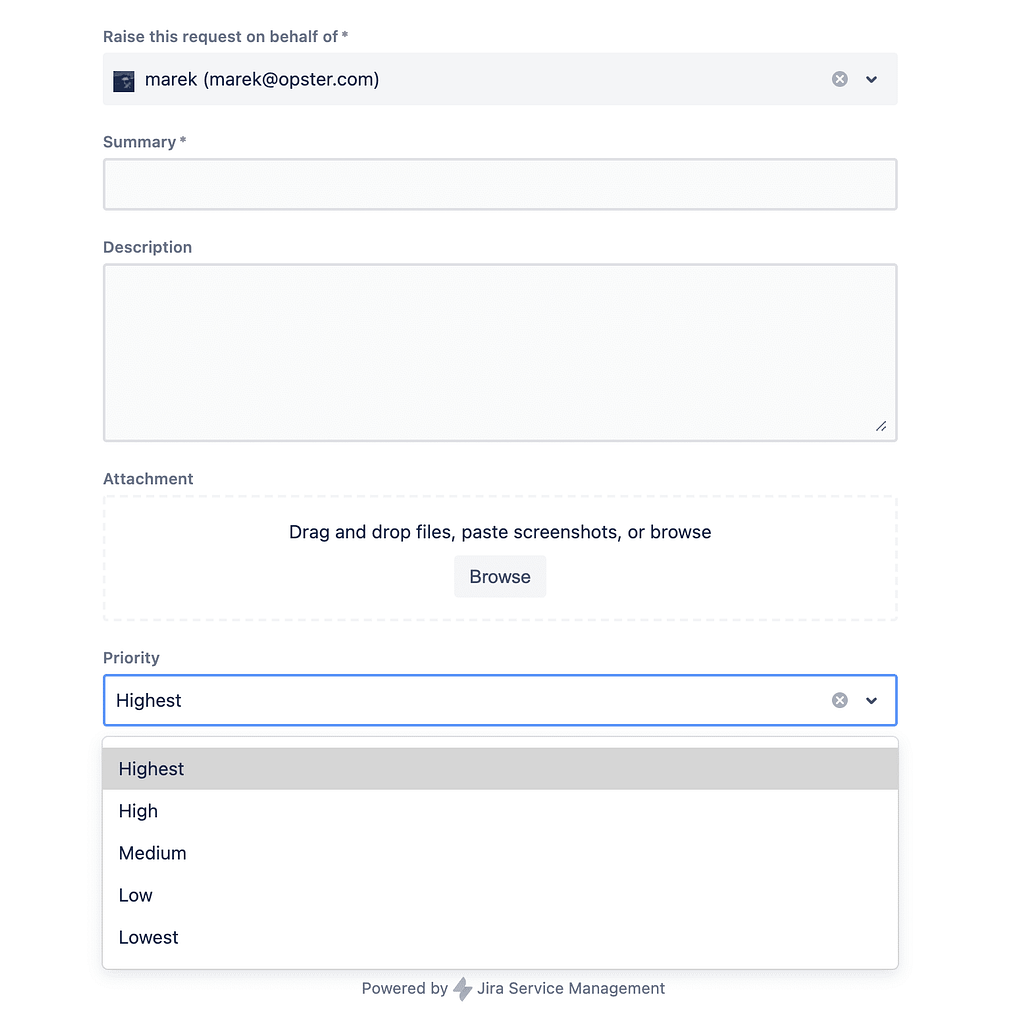Open the Browse file picker

[500, 577]
